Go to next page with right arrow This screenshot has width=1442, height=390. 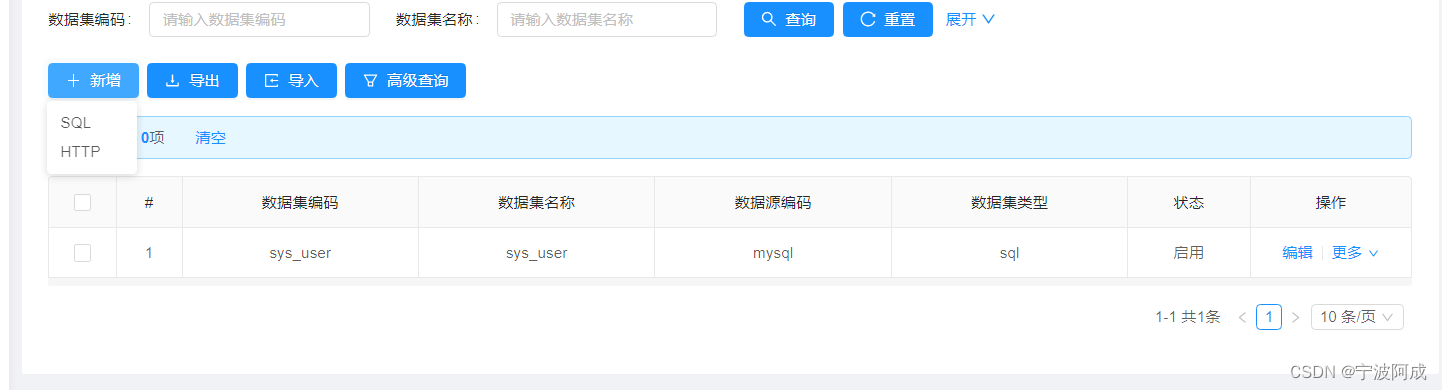pyautogui.click(x=1296, y=317)
